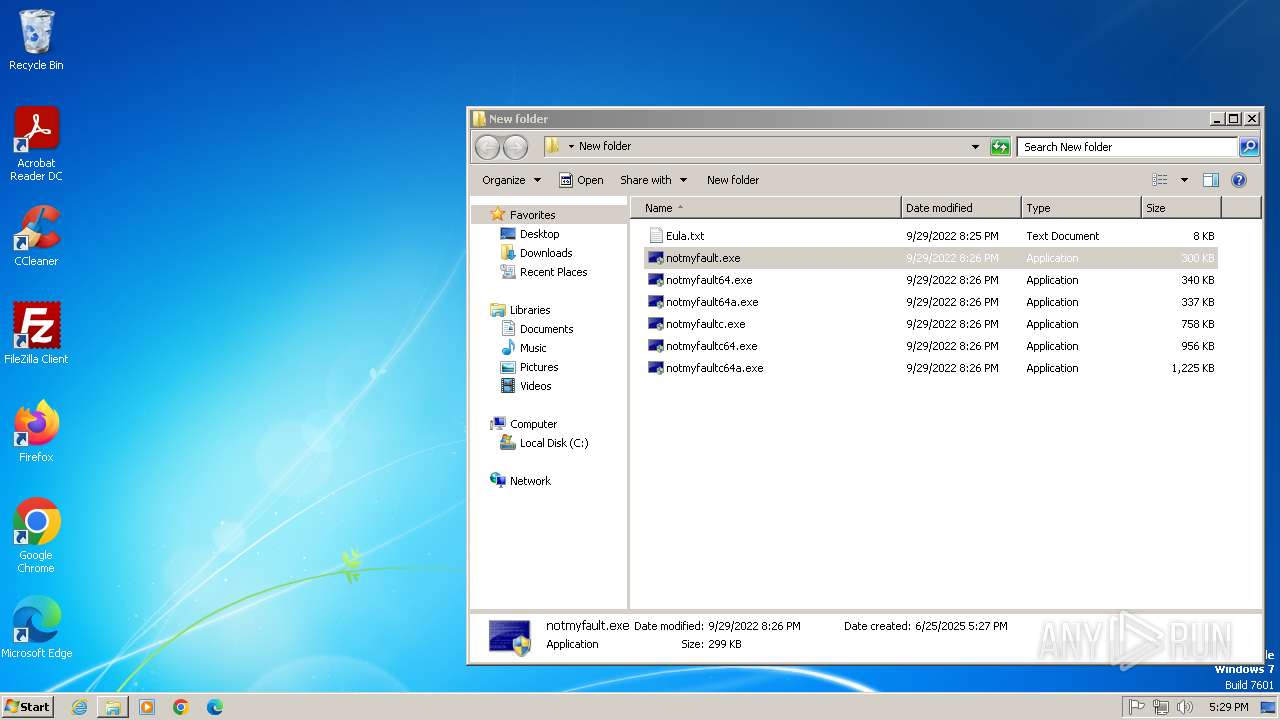
Task: Select notmyfaultc.exe file
Action: pos(705,324)
